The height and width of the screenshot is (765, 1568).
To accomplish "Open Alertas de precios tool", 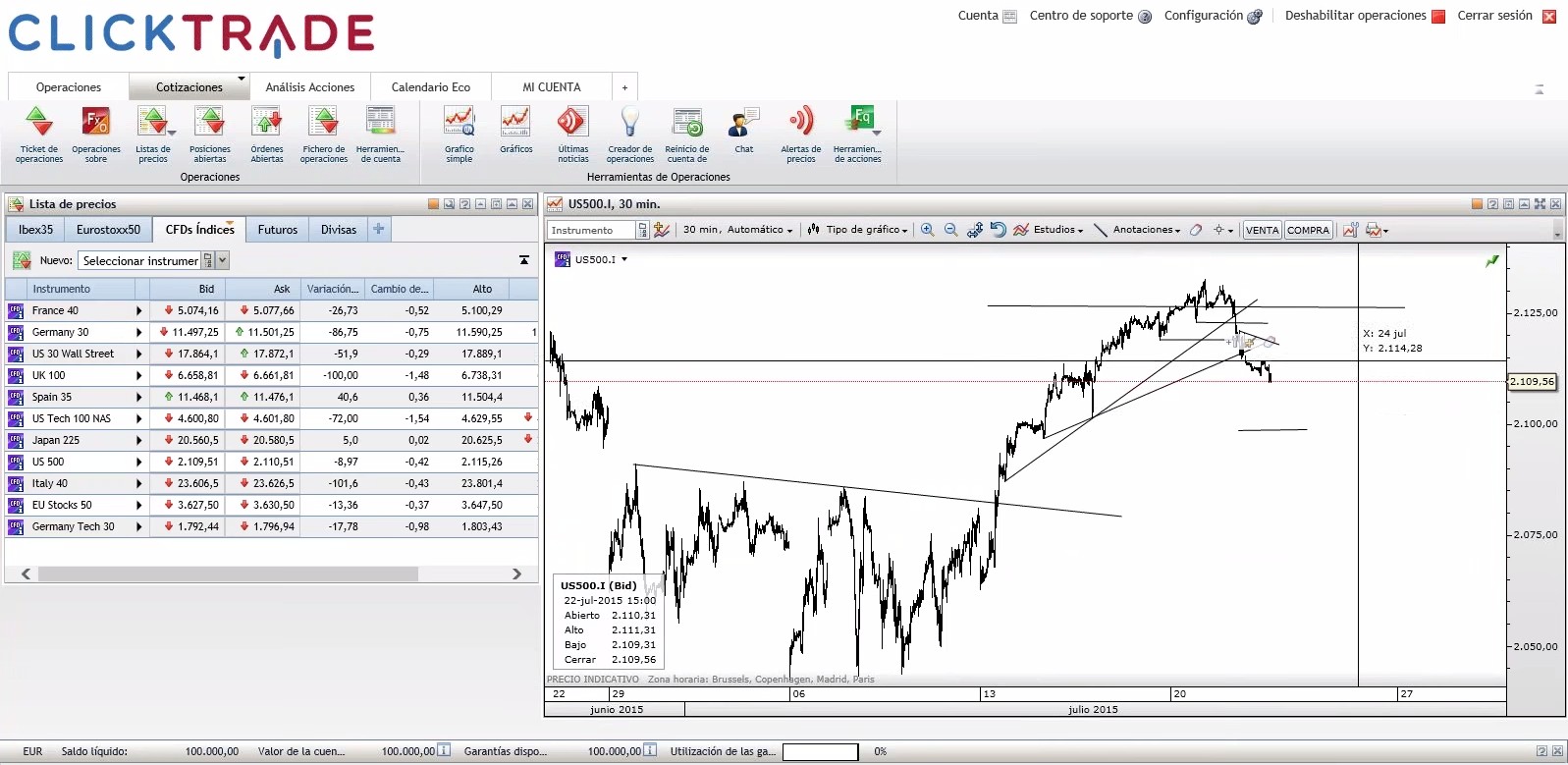I will pyautogui.click(x=801, y=135).
